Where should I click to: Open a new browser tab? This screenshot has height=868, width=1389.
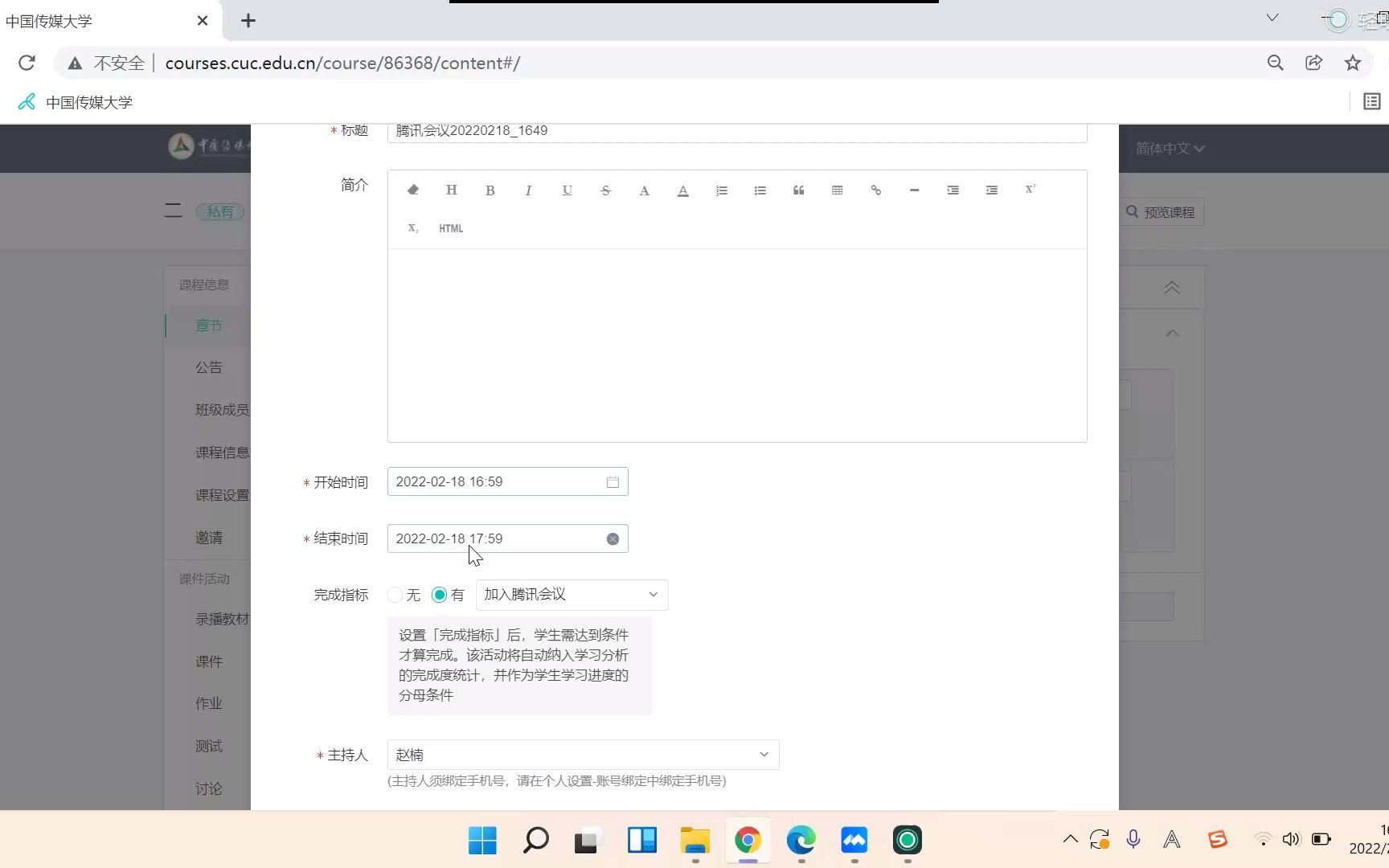(248, 21)
